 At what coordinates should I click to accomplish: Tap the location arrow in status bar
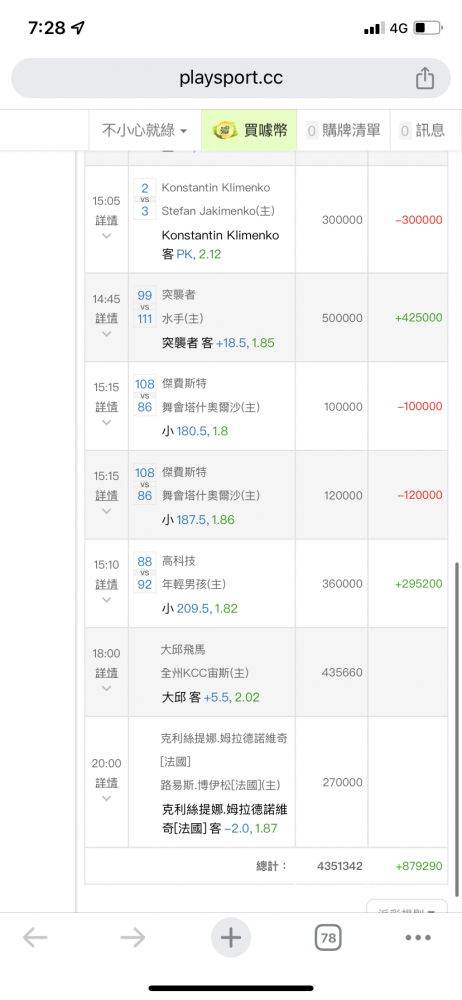point(78,28)
